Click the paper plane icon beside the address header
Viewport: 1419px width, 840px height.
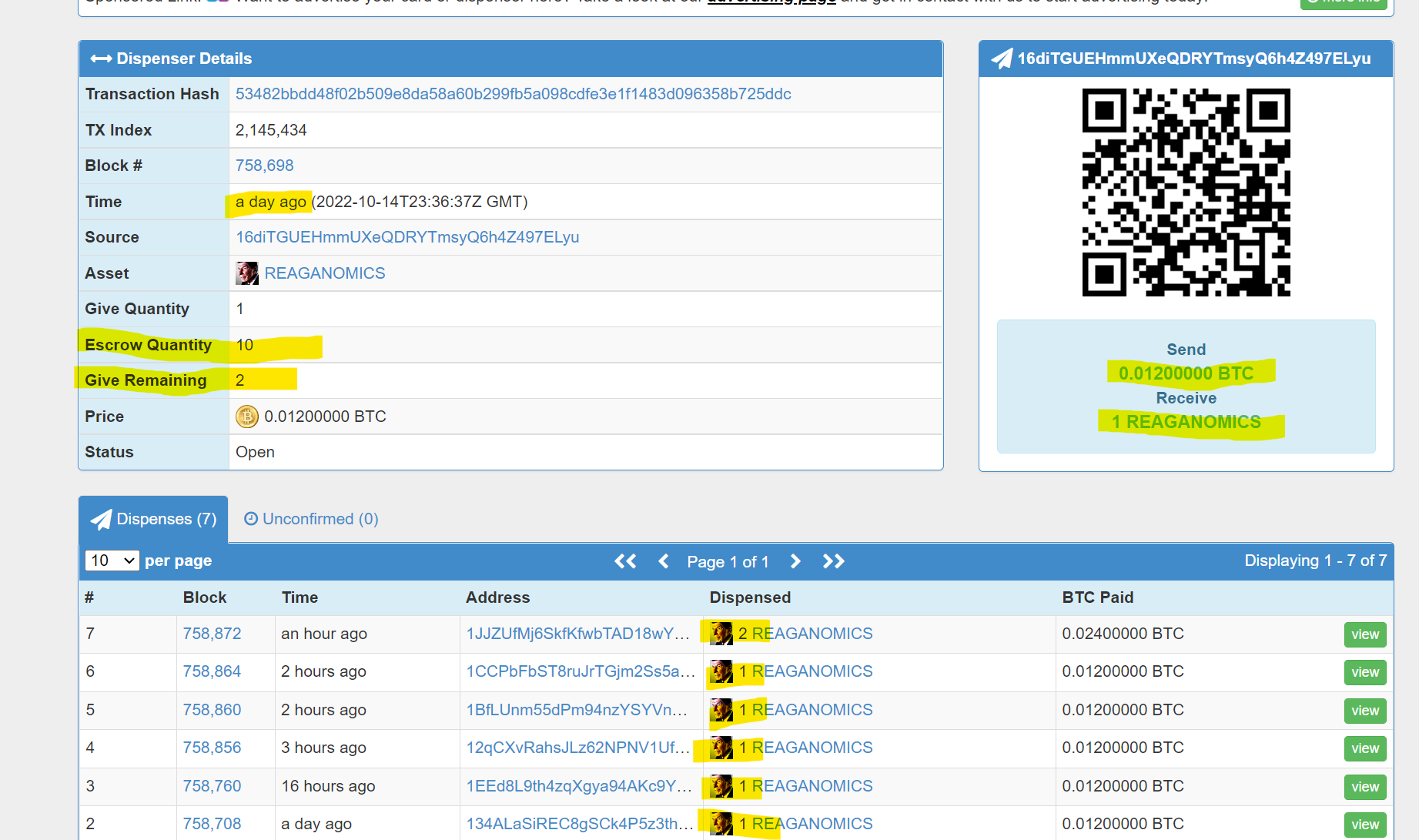click(x=1002, y=59)
